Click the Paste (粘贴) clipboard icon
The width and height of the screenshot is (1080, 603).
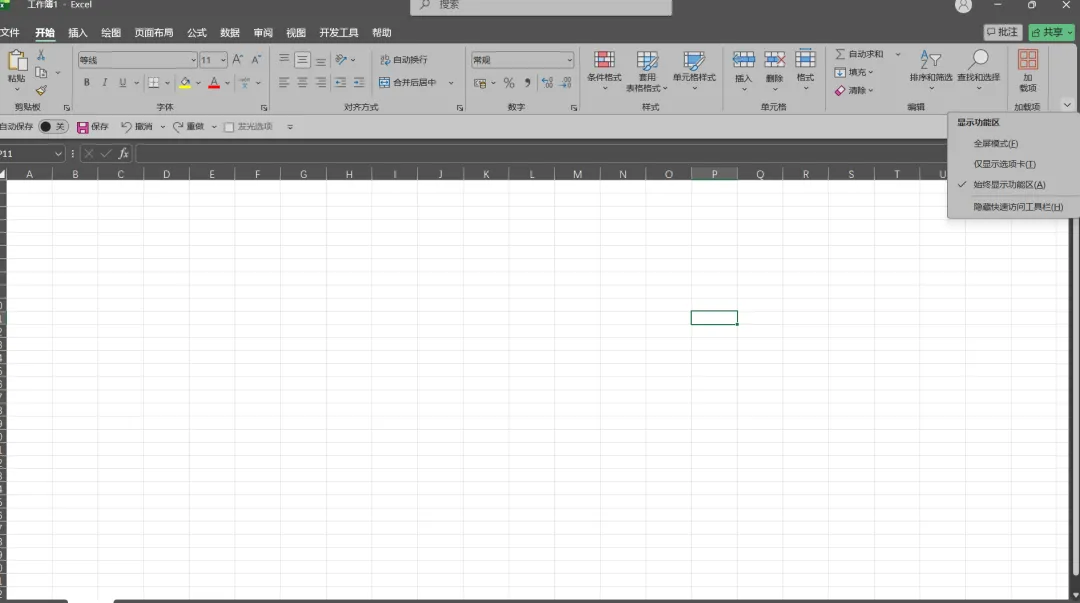[x=17, y=61]
